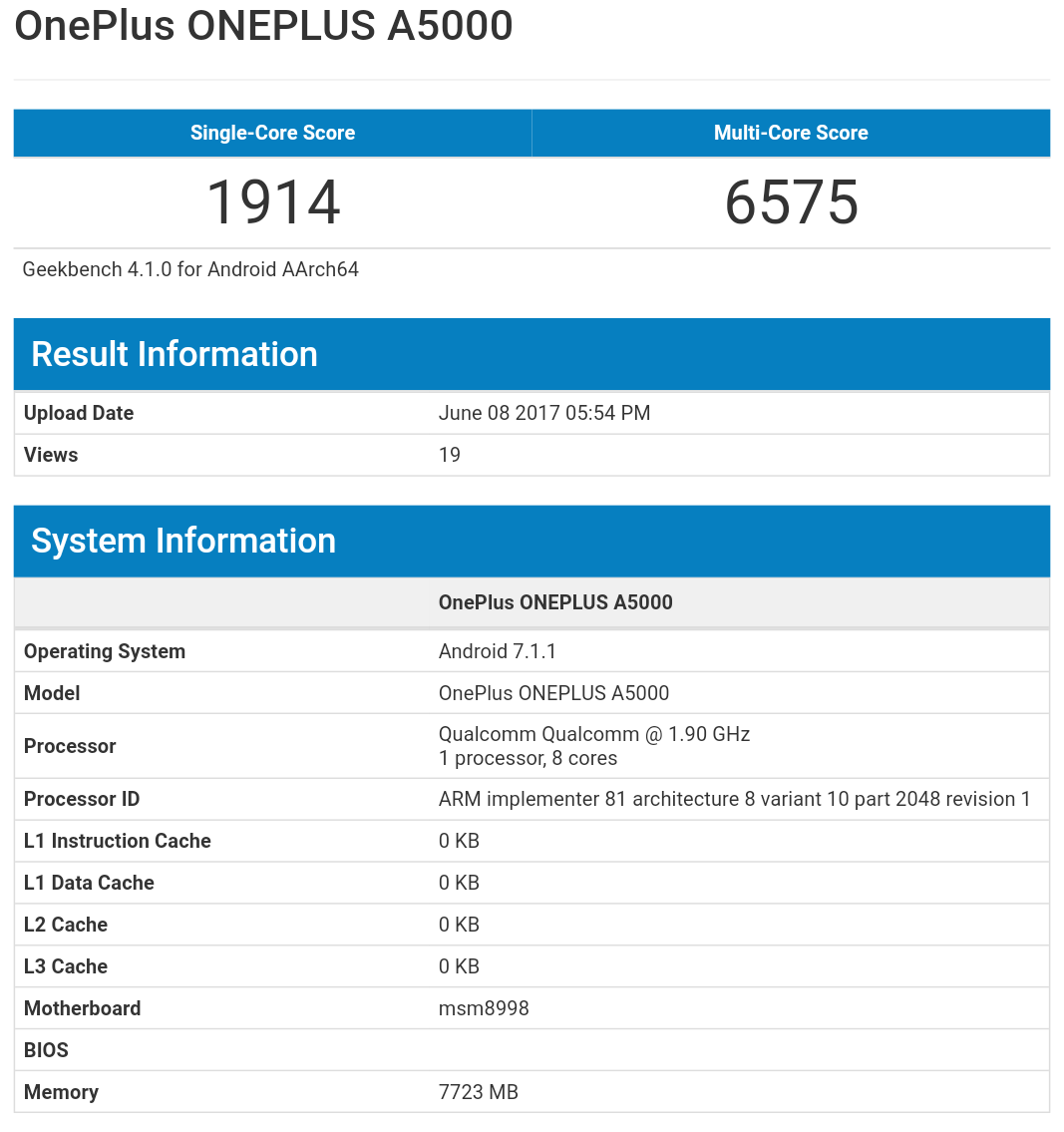Viewport: 1064px width, 1132px height.
Task: Select the "L2 Cache" row label
Action: point(66,925)
